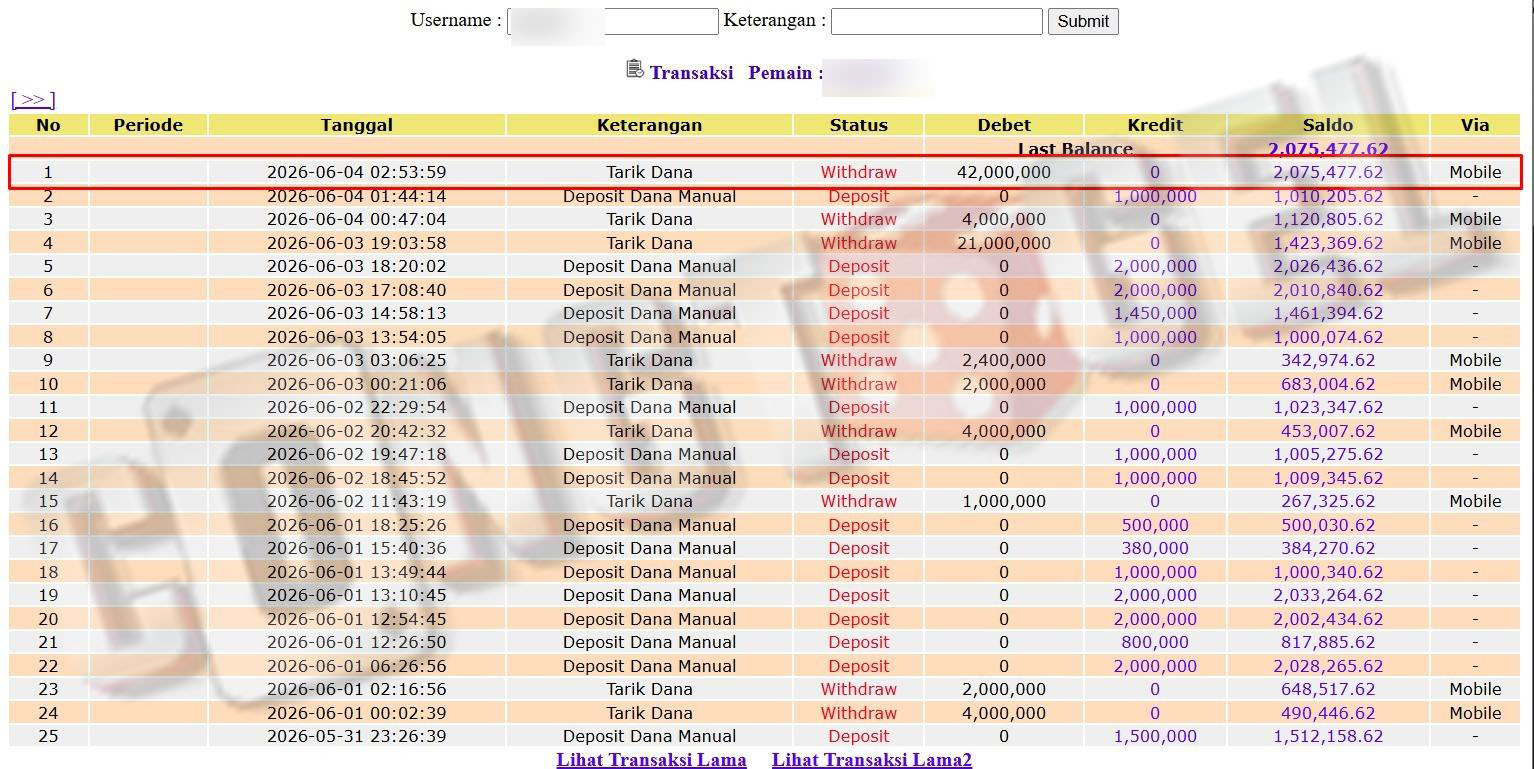Click the Via column header

[x=1475, y=125]
